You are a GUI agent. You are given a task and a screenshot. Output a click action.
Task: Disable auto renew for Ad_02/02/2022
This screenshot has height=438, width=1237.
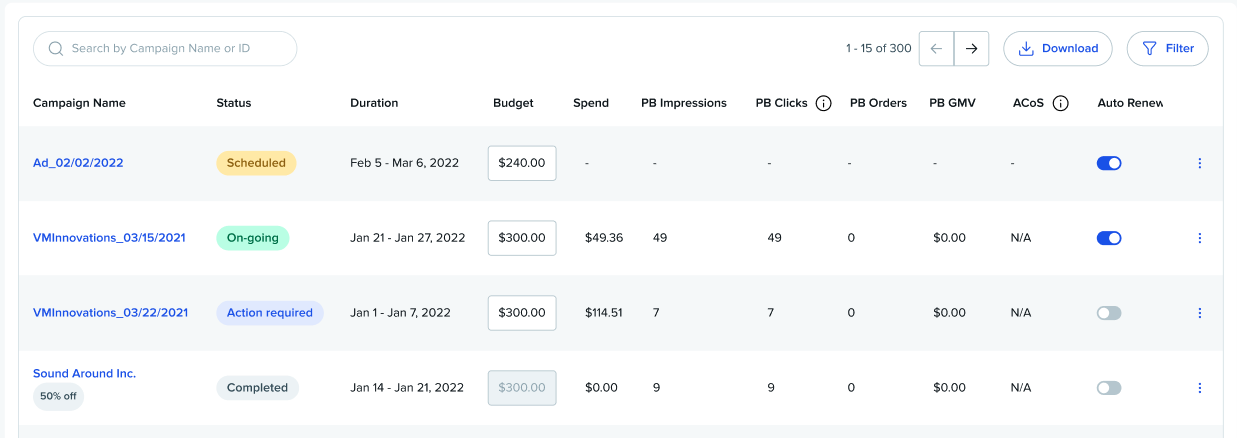click(x=1109, y=163)
